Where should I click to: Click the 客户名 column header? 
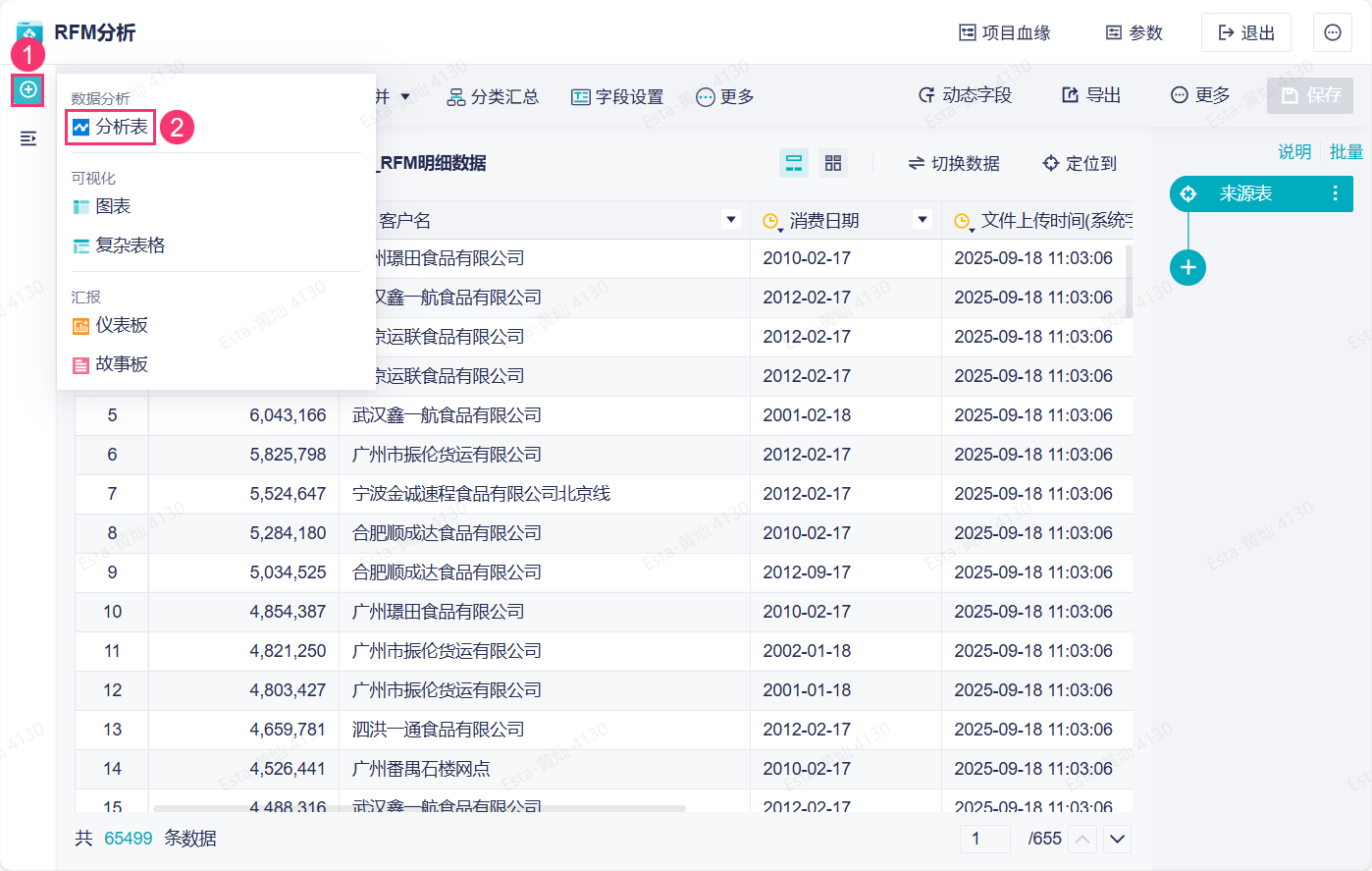point(545,220)
